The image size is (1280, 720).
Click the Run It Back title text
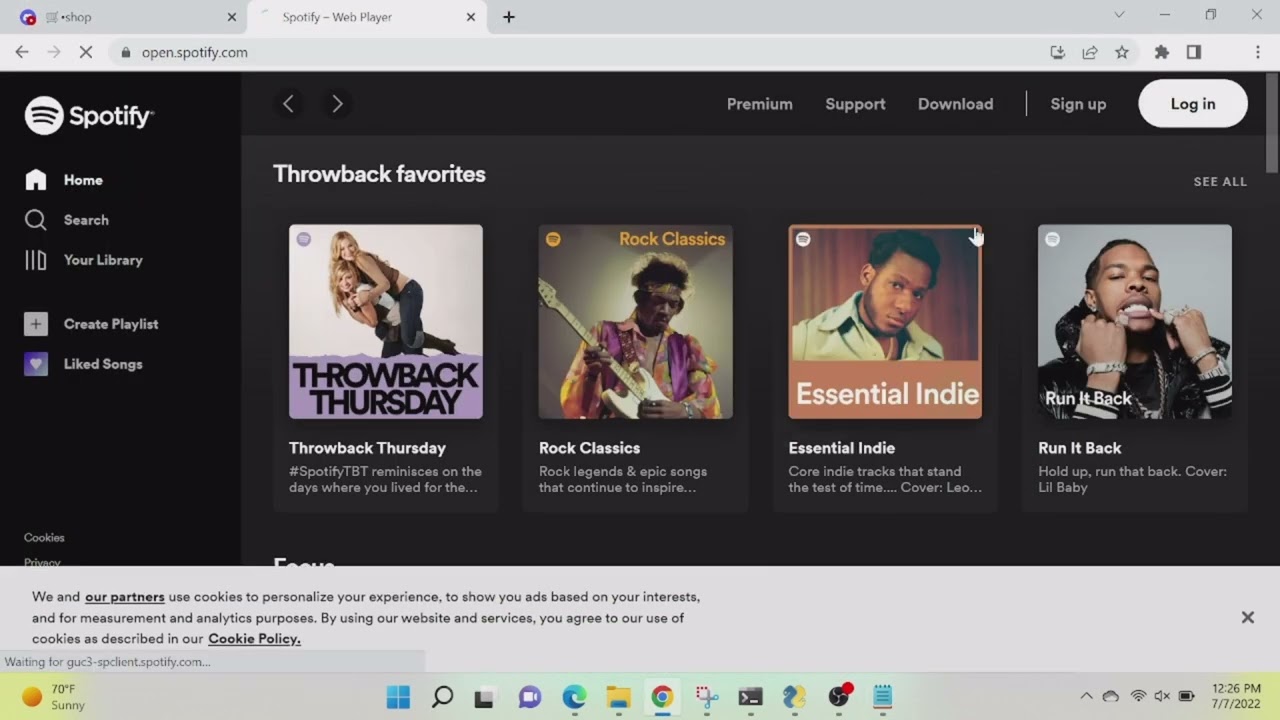[1080, 448]
